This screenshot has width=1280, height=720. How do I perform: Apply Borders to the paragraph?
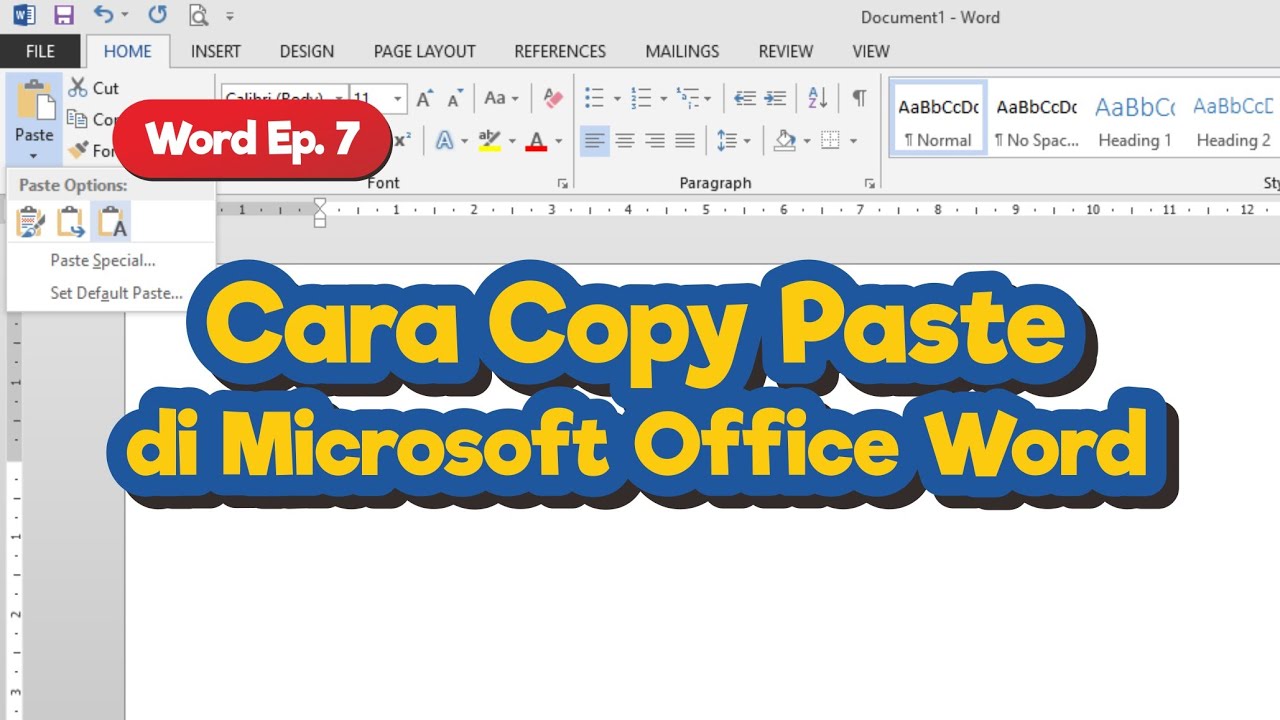pos(830,140)
